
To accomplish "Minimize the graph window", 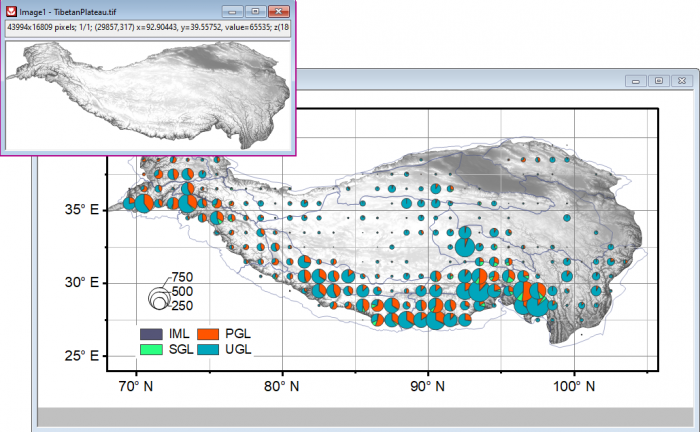I will pos(636,80).
